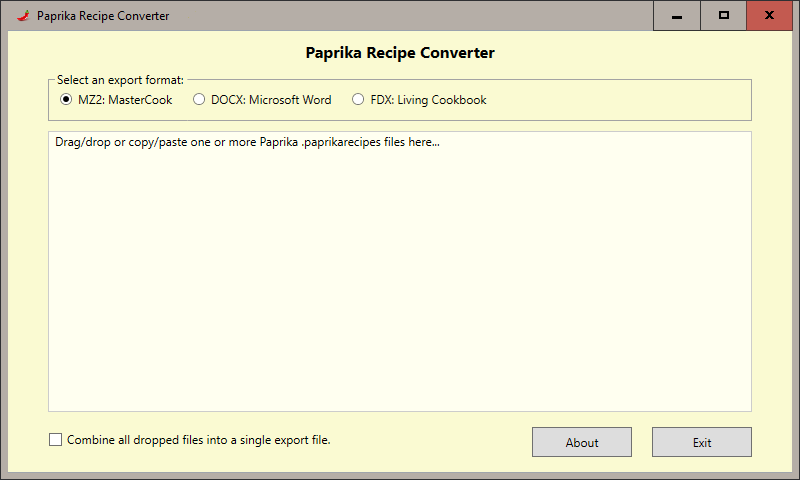Screen dimensions: 800x480
Task: Click inside the large file drop area
Action: [400, 280]
